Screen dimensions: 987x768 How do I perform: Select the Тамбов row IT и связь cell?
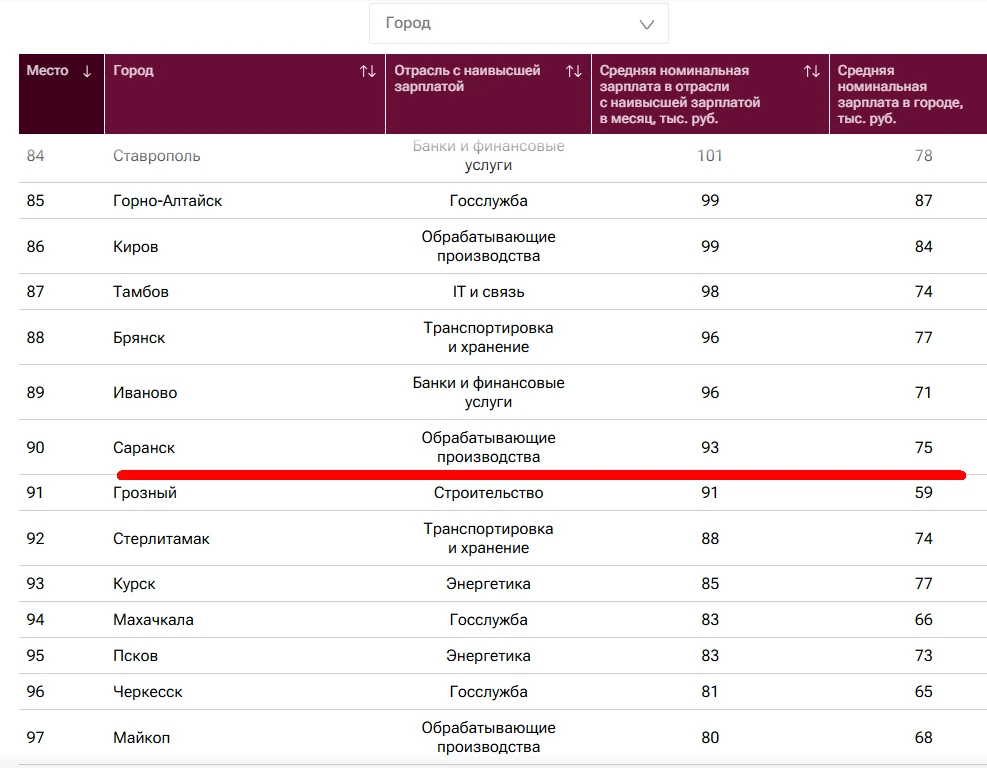pos(488,292)
